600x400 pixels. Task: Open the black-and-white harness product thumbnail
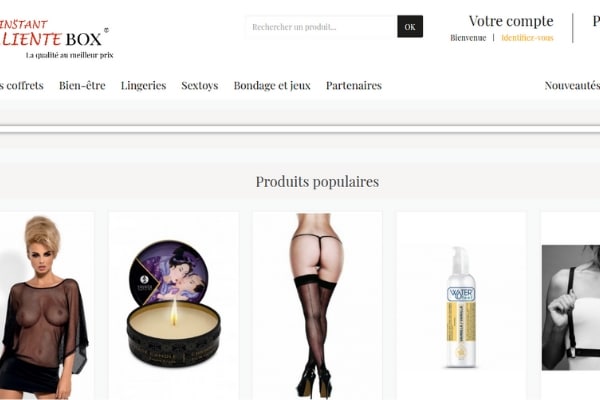571,307
